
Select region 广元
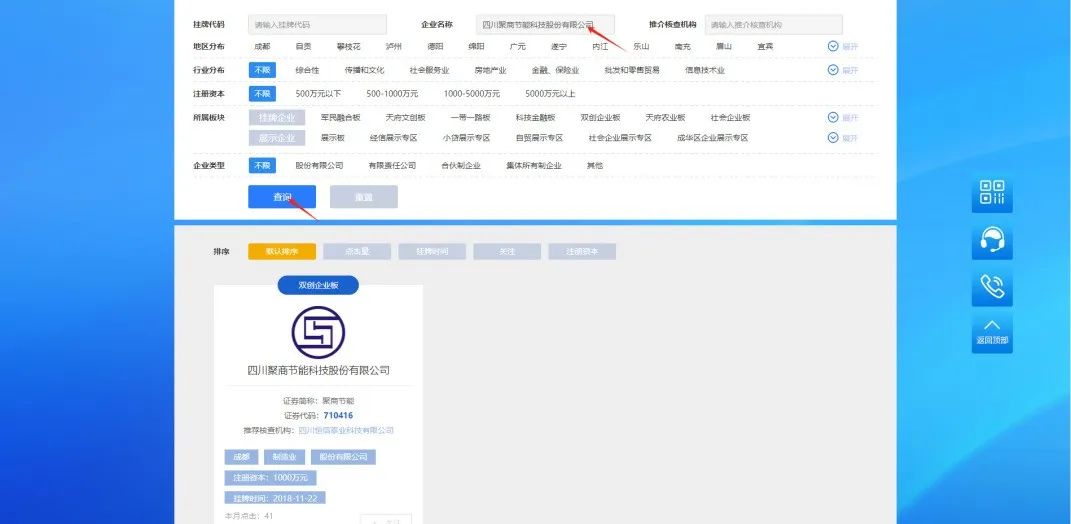[518, 46]
